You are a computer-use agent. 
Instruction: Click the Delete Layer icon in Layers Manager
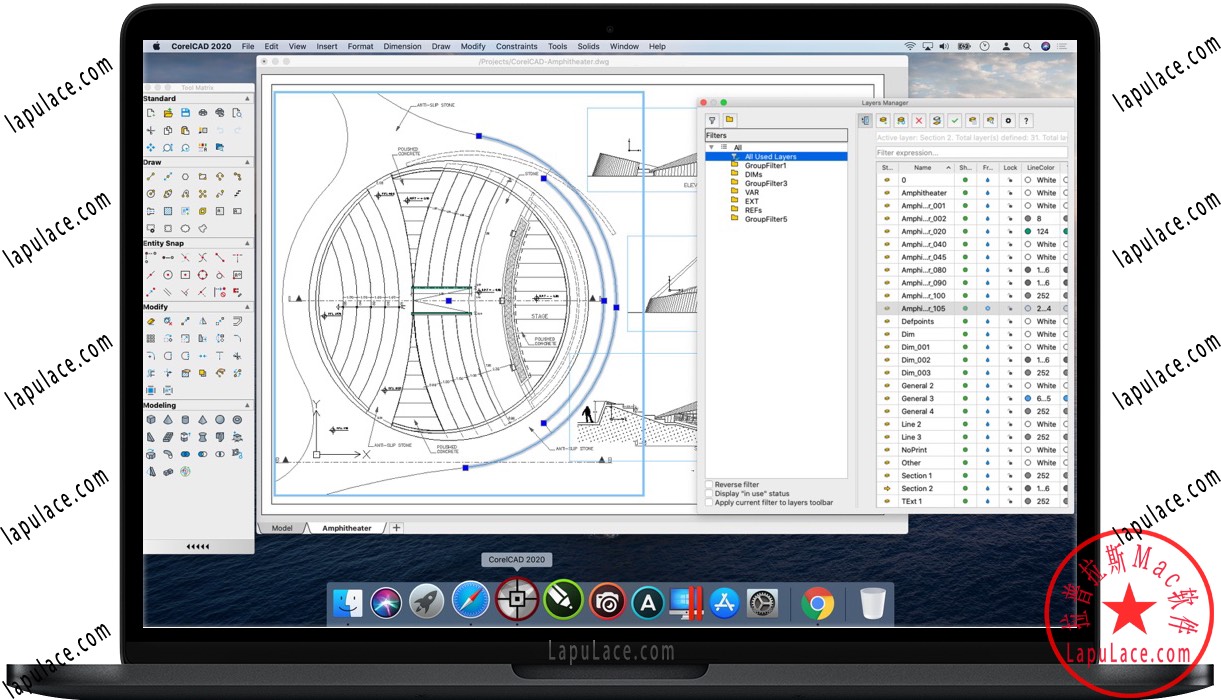tap(918, 120)
